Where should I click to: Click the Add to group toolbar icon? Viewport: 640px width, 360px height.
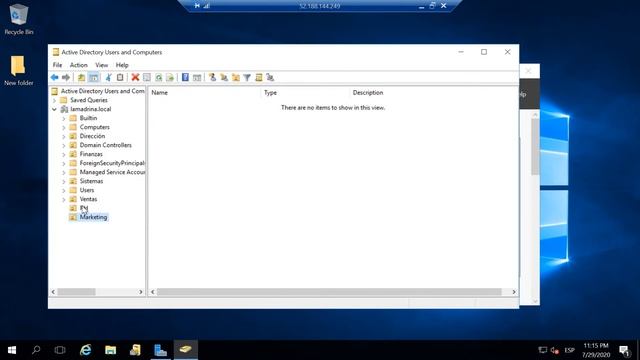[x=270, y=77]
